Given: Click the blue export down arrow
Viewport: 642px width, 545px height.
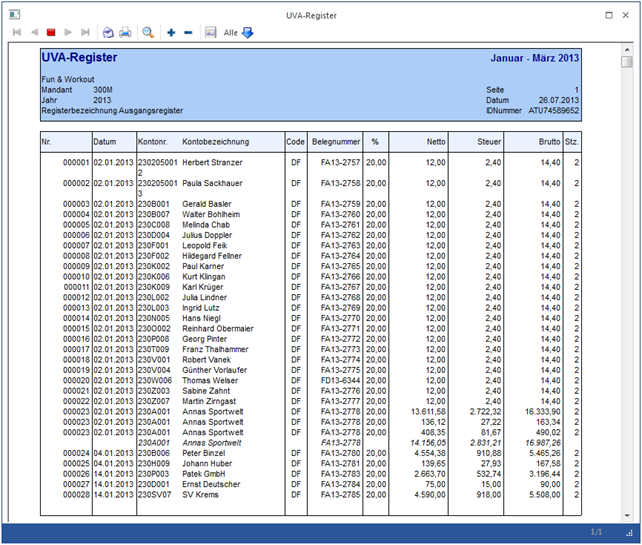Looking at the screenshot, I should [x=248, y=32].
